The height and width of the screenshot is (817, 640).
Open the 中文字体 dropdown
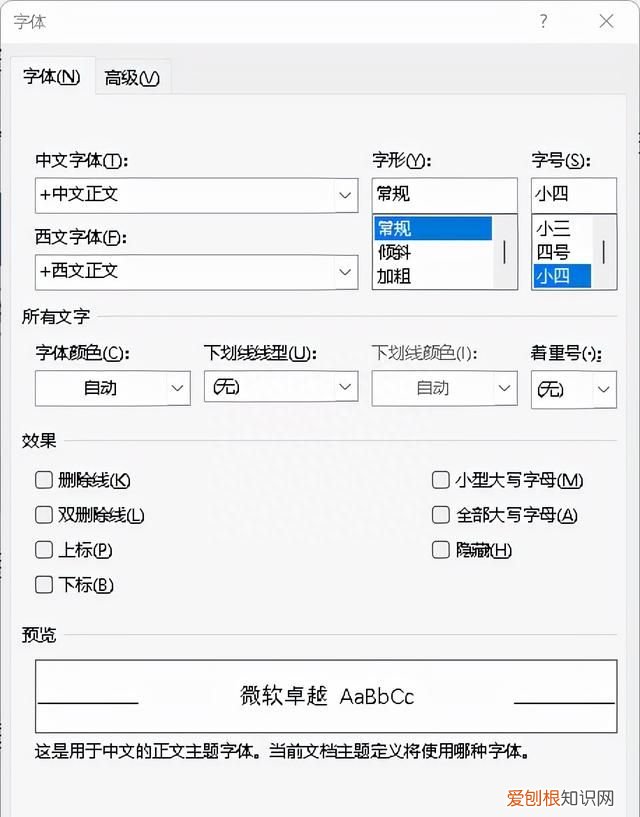tap(345, 195)
